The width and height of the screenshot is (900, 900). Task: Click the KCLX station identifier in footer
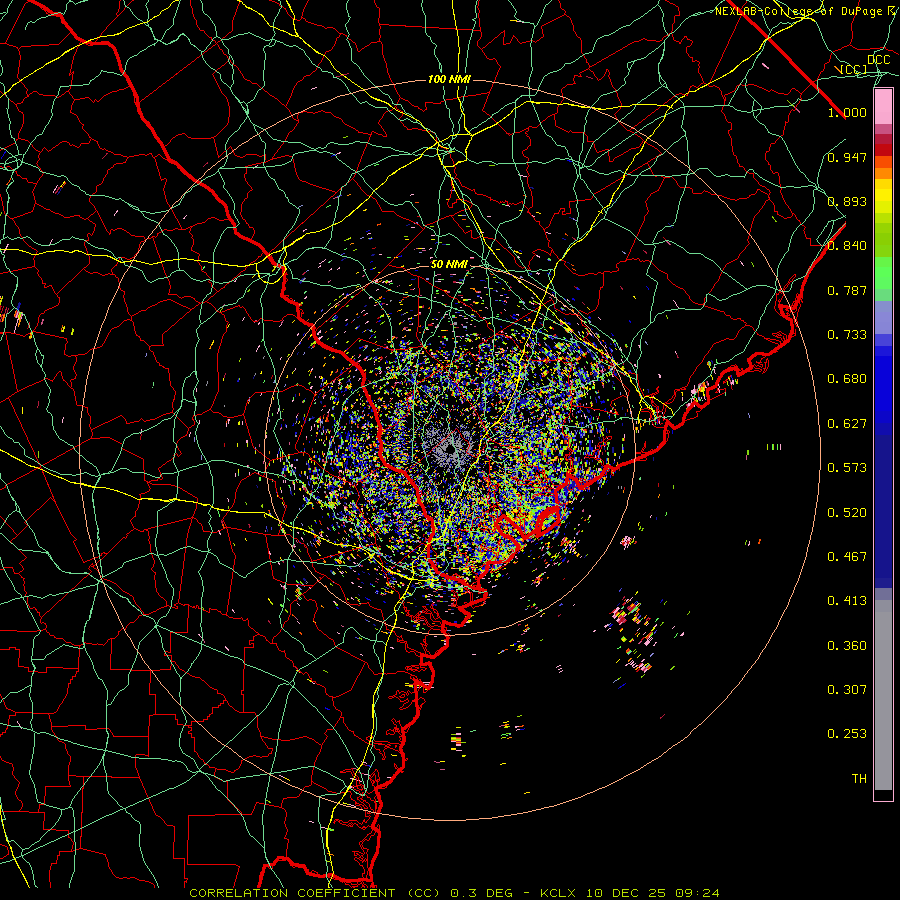560,893
